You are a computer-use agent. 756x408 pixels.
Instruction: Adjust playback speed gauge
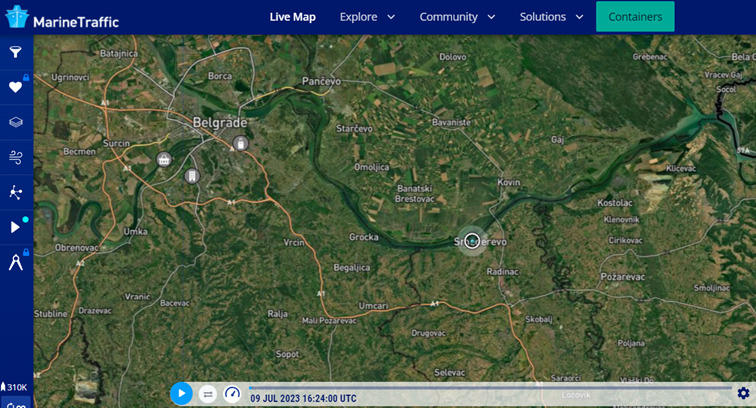tap(232, 394)
